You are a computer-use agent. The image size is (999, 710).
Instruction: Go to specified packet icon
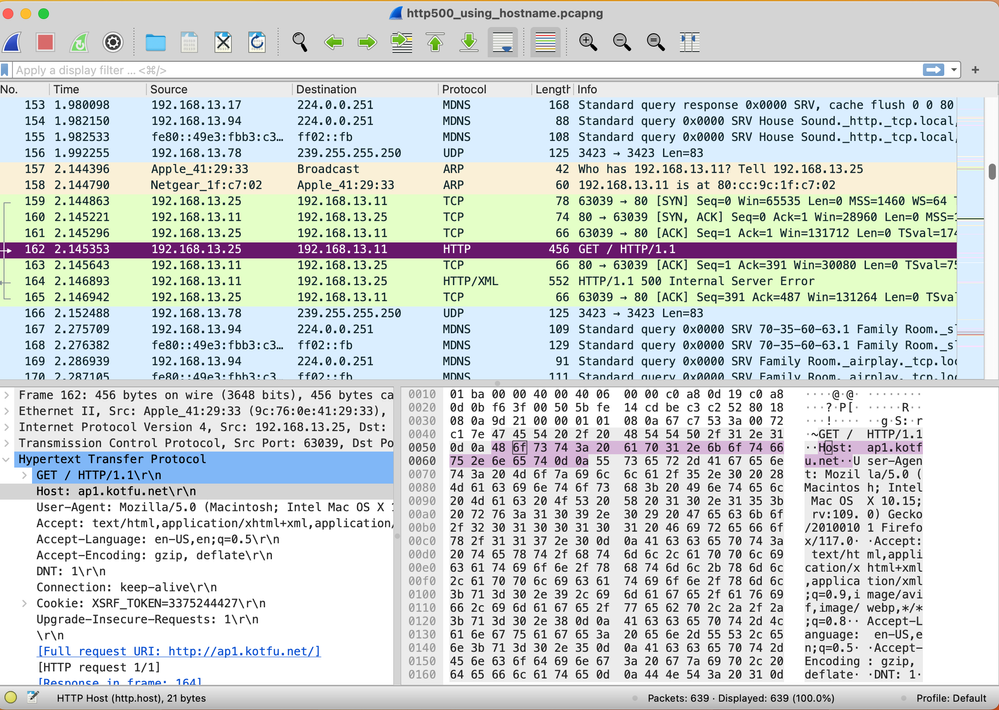[401, 43]
